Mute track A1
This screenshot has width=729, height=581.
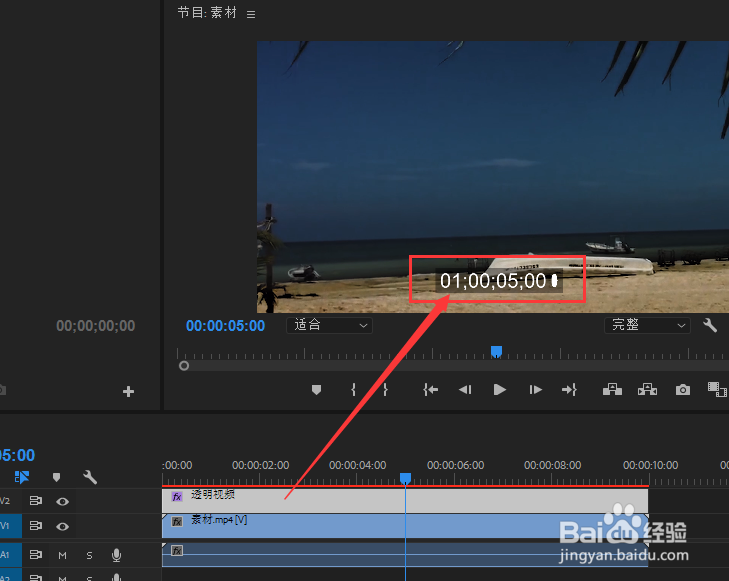[62, 555]
